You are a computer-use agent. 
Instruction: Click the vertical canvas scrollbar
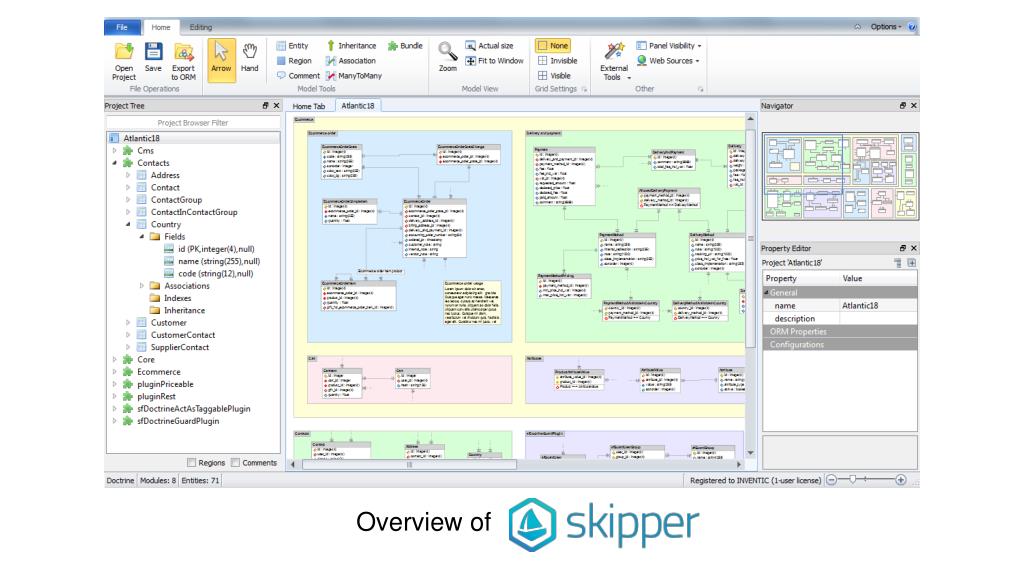point(750,238)
